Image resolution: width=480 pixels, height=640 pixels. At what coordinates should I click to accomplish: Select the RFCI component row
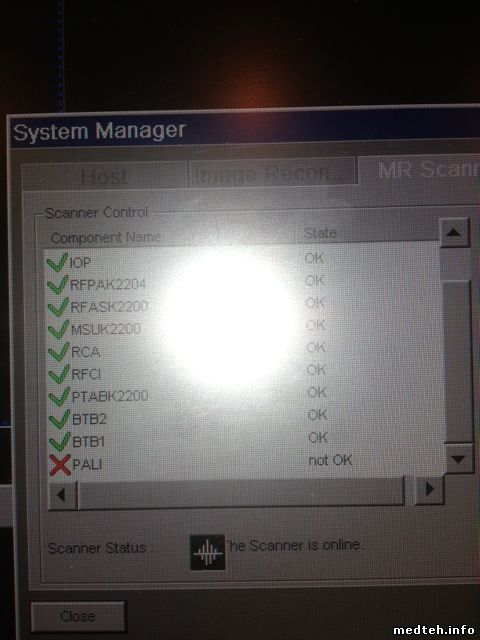(x=243, y=373)
